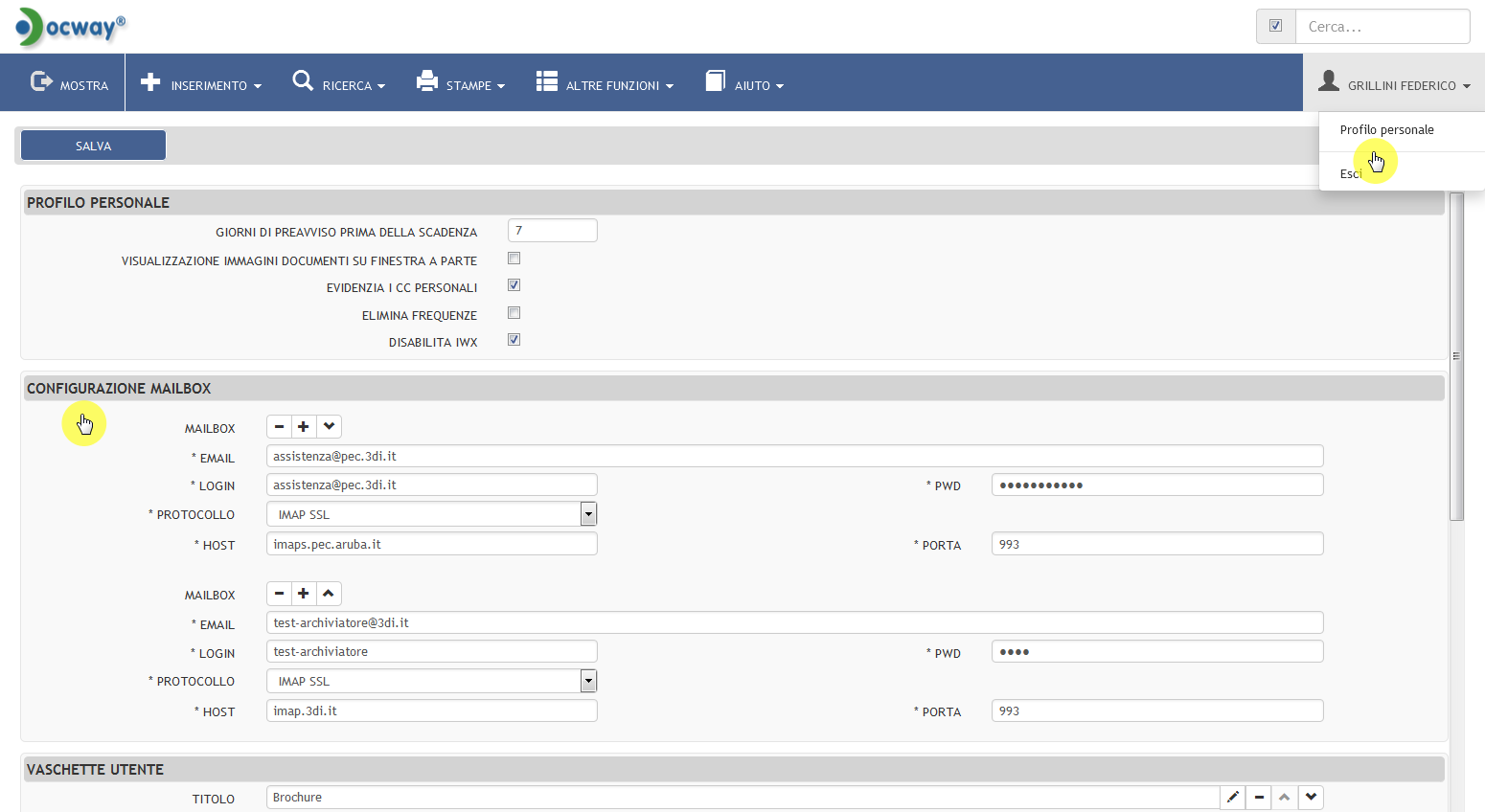Click the Mostra exit icon in navbar
This screenshot has width=1485, height=812.
[41, 82]
